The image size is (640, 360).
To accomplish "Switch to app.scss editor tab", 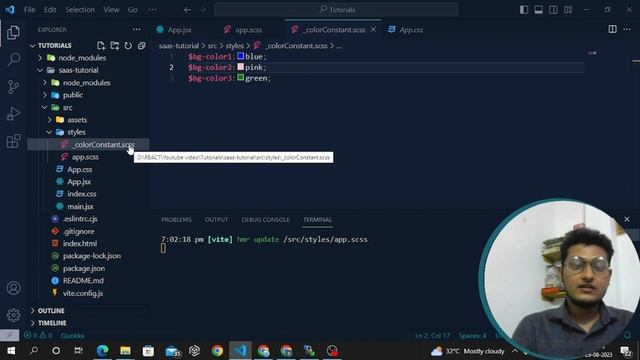I will point(249,30).
